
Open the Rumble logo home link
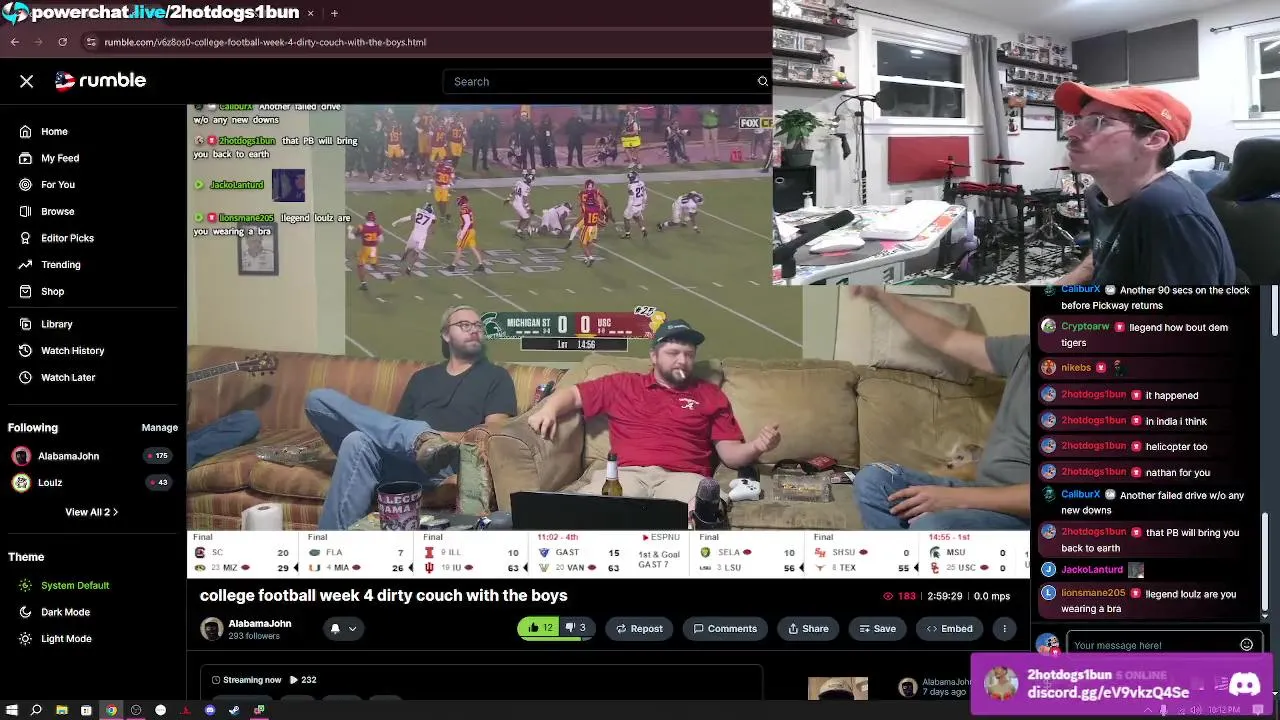click(x=100, y=80)
